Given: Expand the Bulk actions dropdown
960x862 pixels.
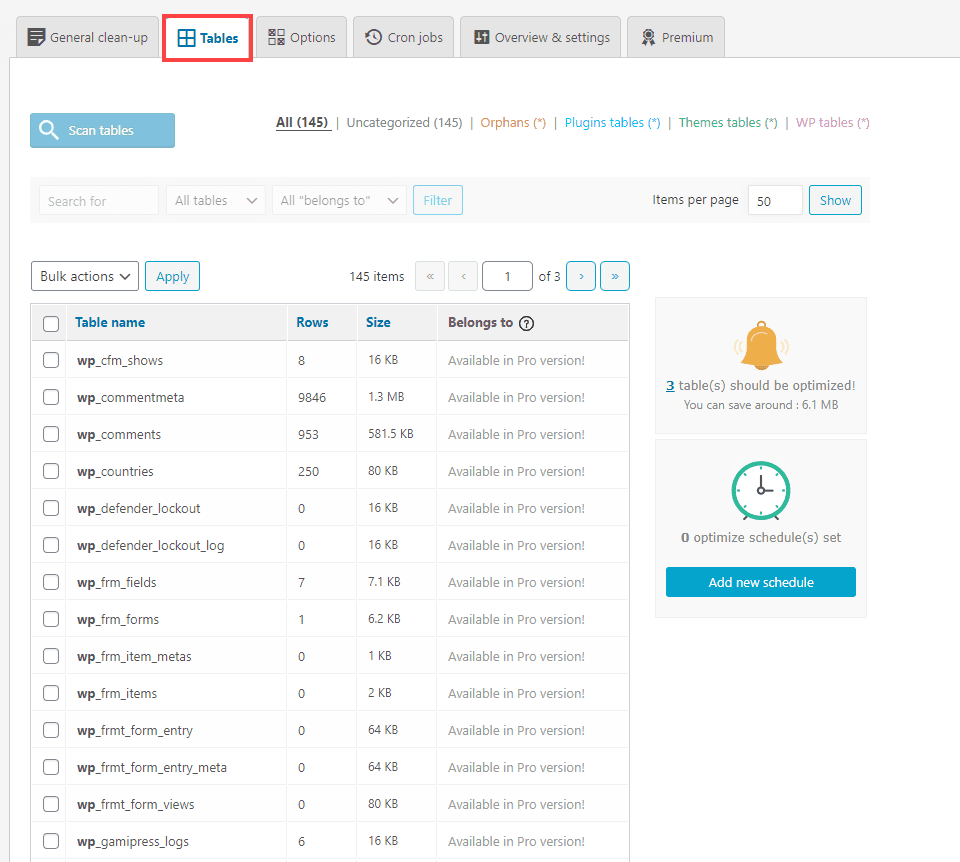Looking at the screenshot, I should tap(85, 276).
